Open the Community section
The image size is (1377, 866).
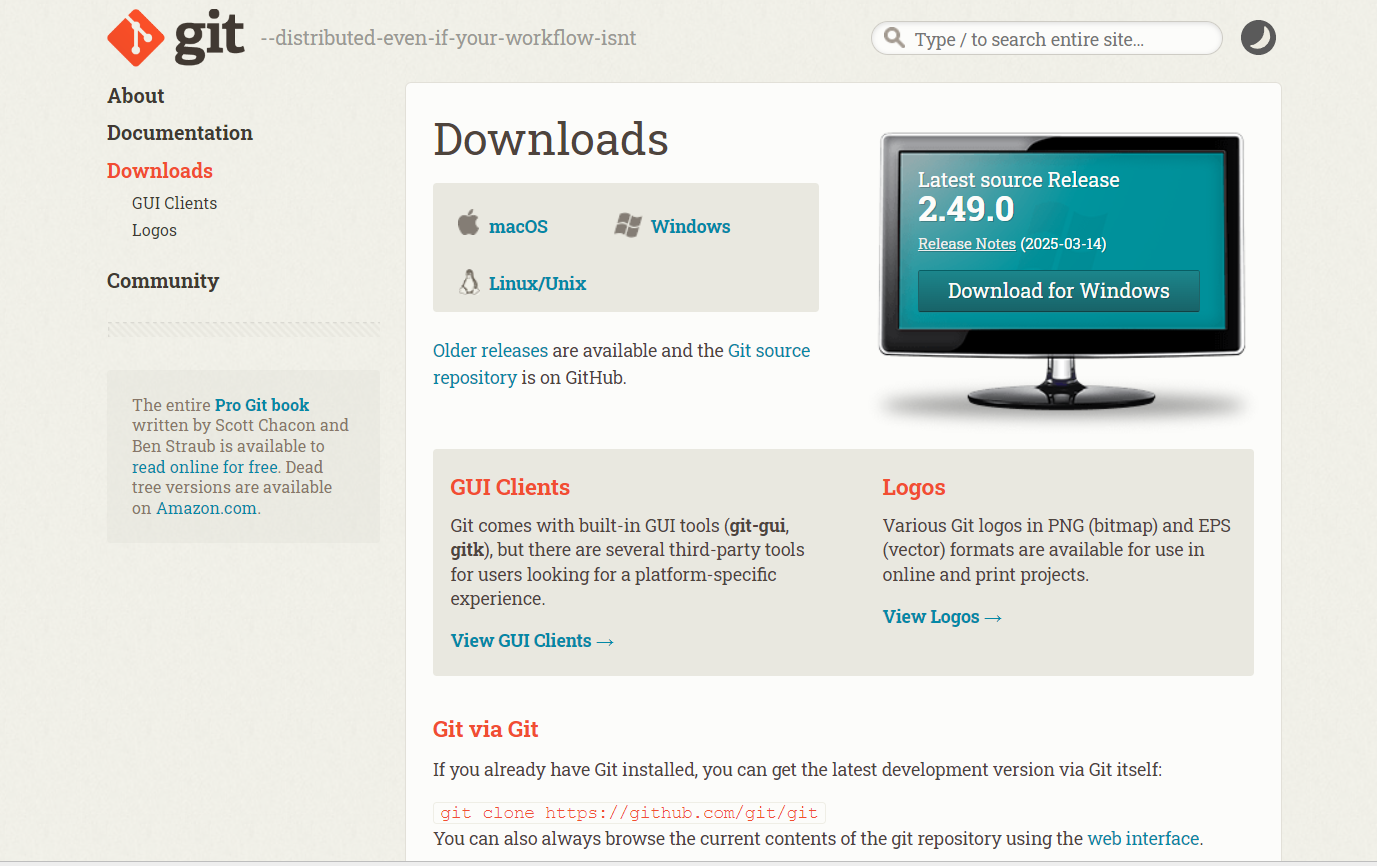coord(163,281)
